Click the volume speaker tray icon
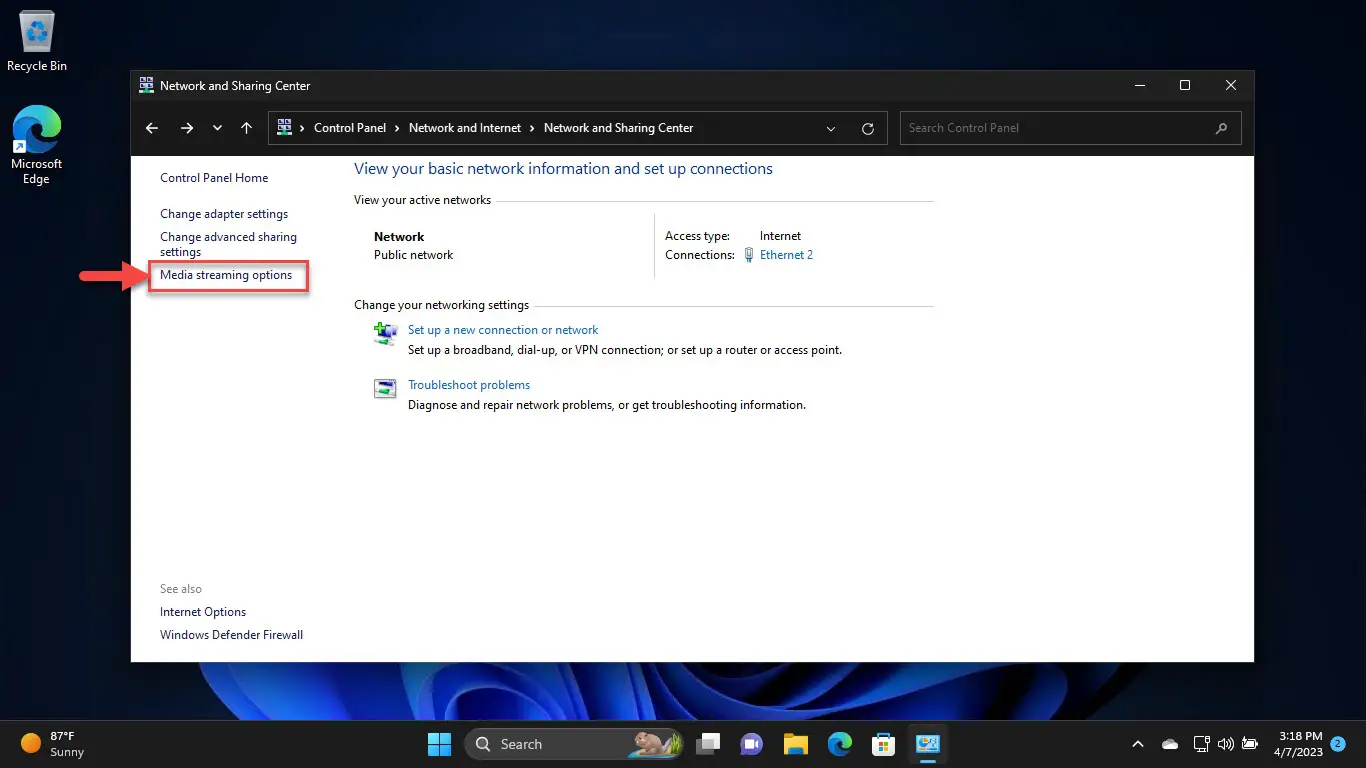The height and width of the screenshot is (768, 1366). tap(1226, 744)
